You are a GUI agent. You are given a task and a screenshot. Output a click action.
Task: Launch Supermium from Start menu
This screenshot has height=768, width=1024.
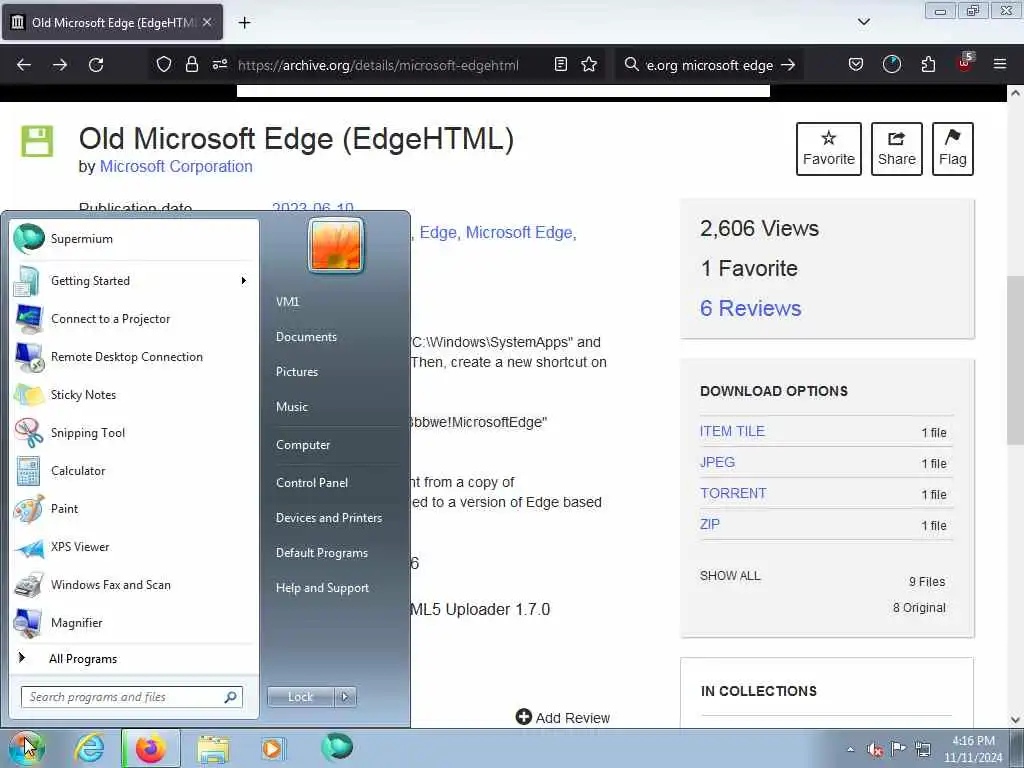(x=134, y=239)
